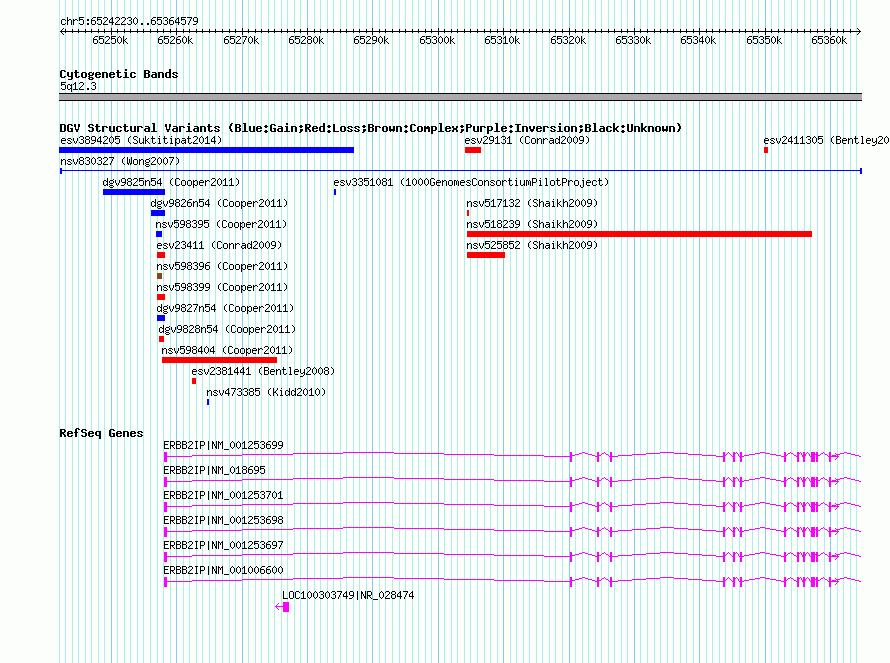Select the blue esv3894205 gain bar

pyautogui.click(x=207, y=150)
